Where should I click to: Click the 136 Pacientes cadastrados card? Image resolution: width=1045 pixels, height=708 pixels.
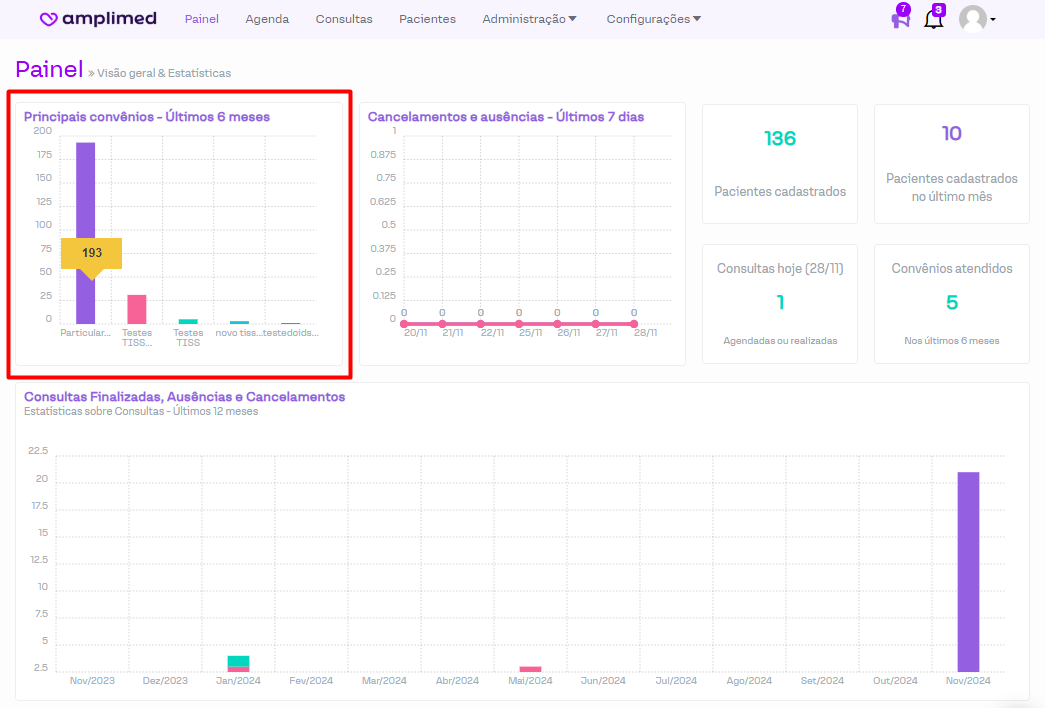tap(780, 163)
